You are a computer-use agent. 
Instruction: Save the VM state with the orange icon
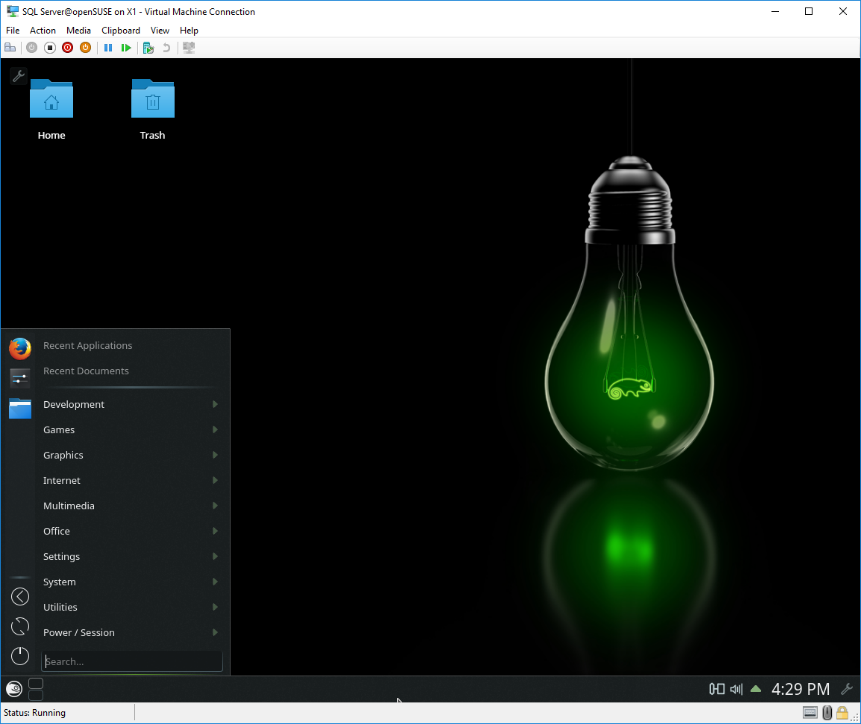(85, 48)
